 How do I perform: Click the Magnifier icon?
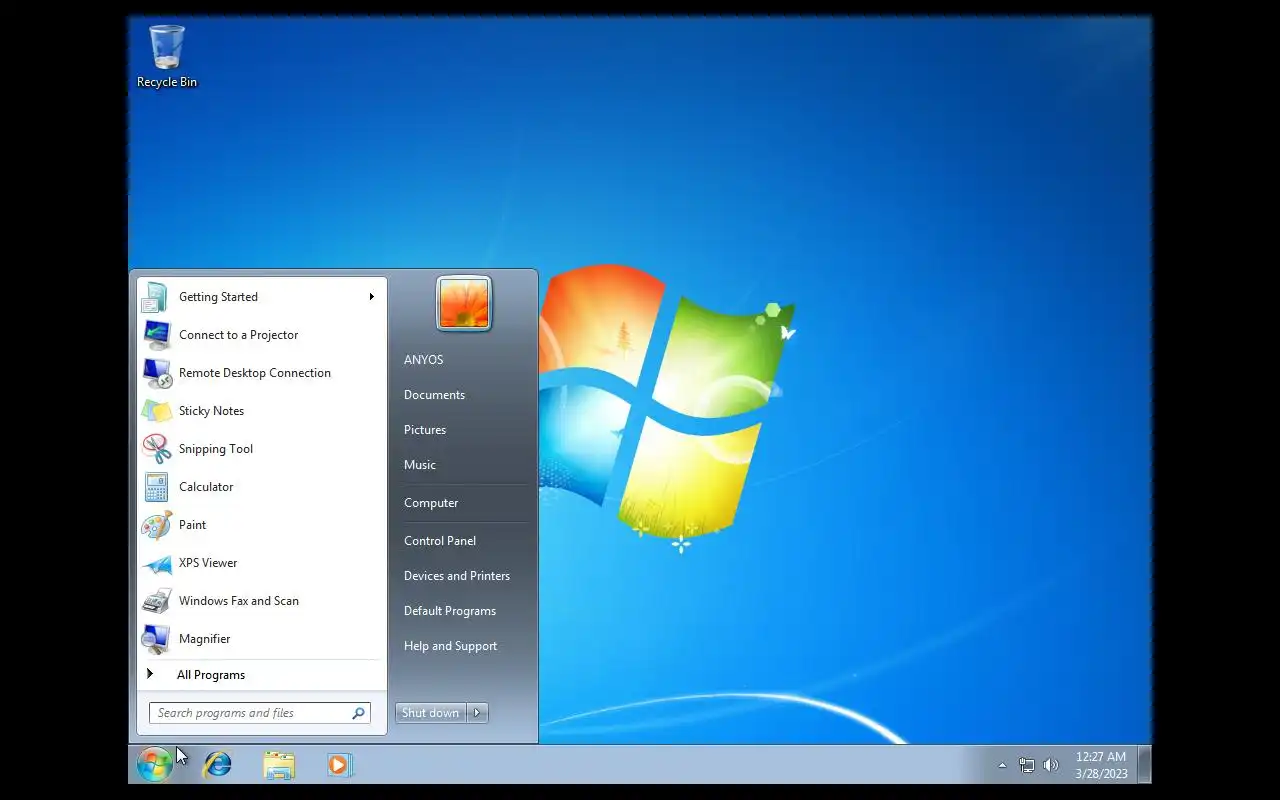156,639
